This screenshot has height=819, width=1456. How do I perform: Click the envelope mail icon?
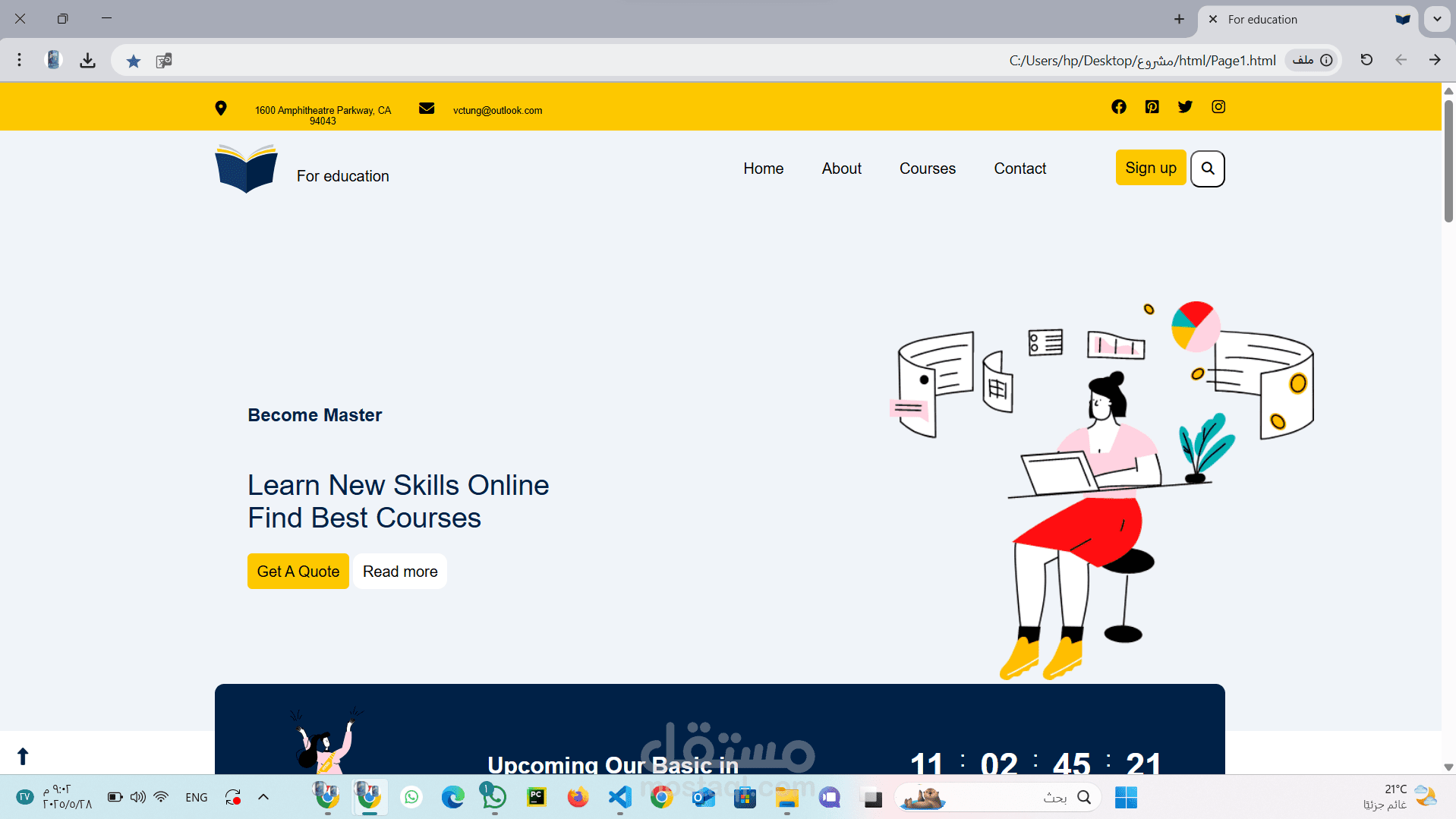click(427, 109)
